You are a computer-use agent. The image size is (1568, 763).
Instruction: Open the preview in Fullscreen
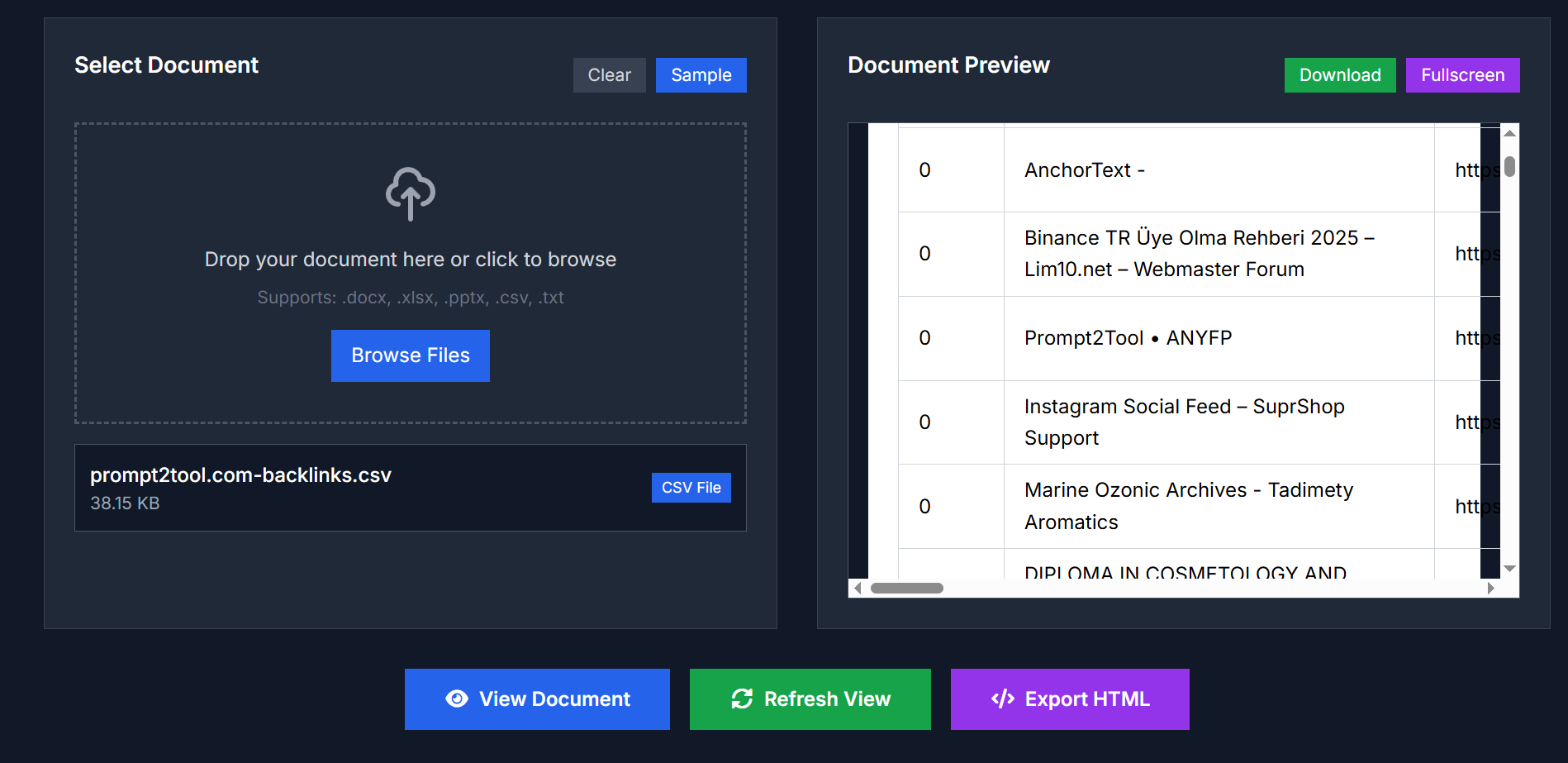tap(1462, 75)
